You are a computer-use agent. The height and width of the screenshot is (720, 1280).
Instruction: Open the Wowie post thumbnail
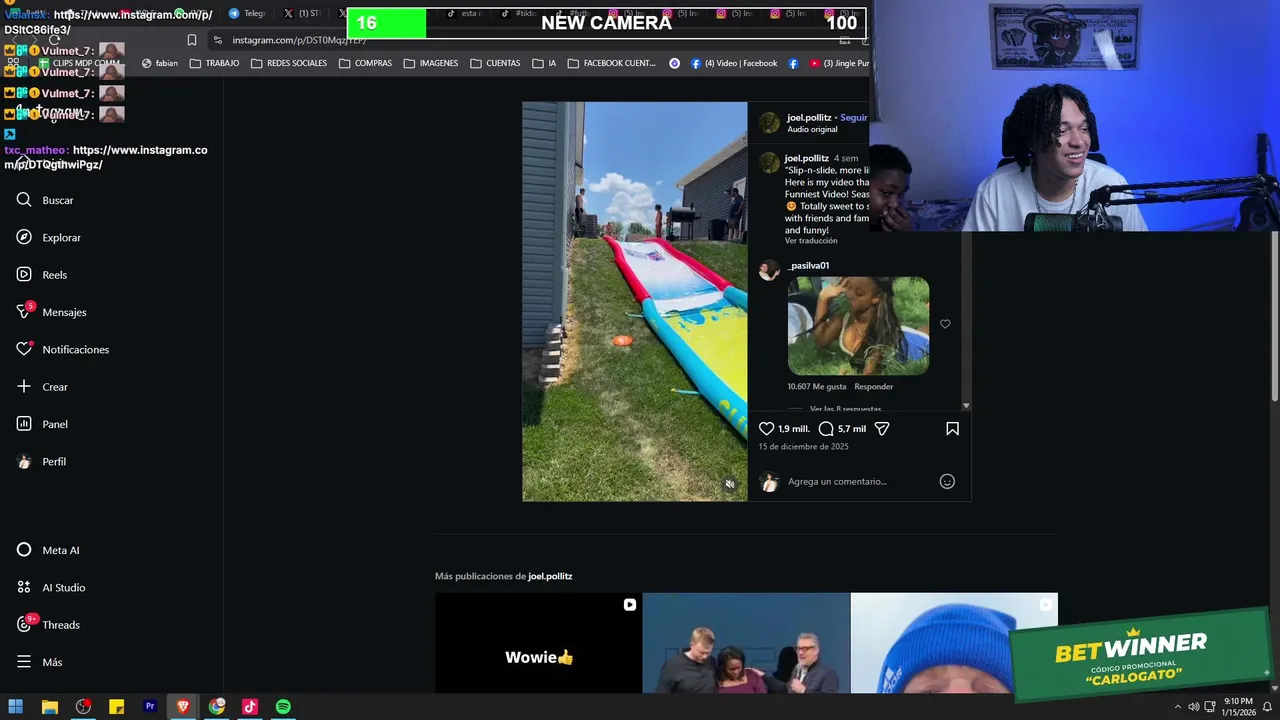pyautogui.click(x=538, y=643)
